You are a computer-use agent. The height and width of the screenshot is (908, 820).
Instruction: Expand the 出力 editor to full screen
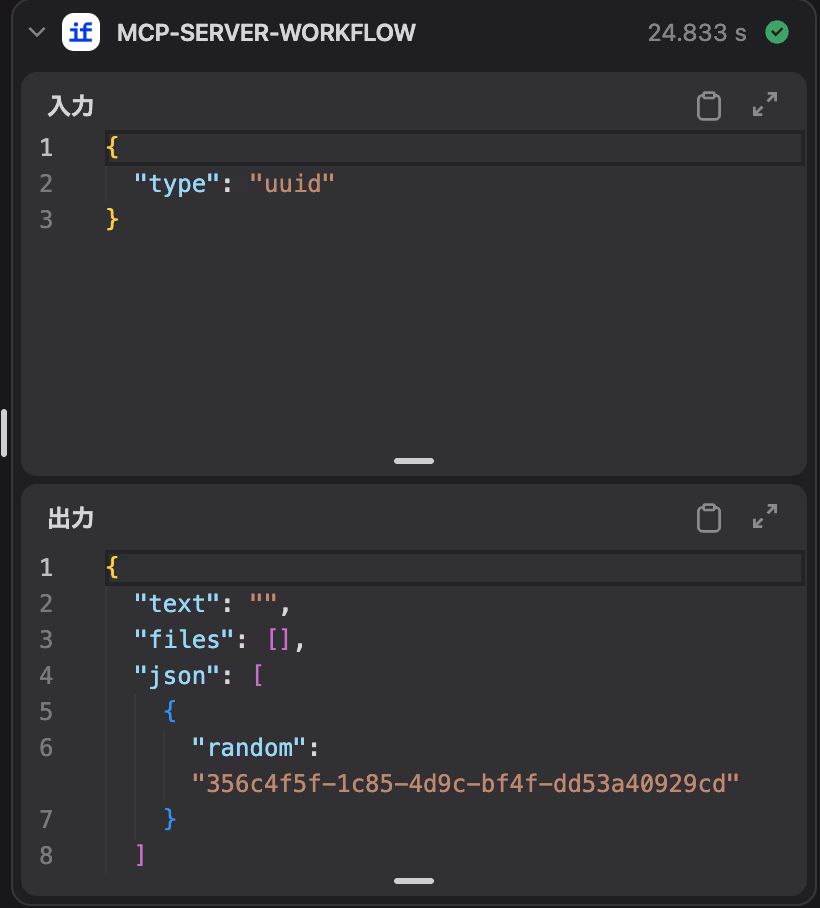click(765, 517)
